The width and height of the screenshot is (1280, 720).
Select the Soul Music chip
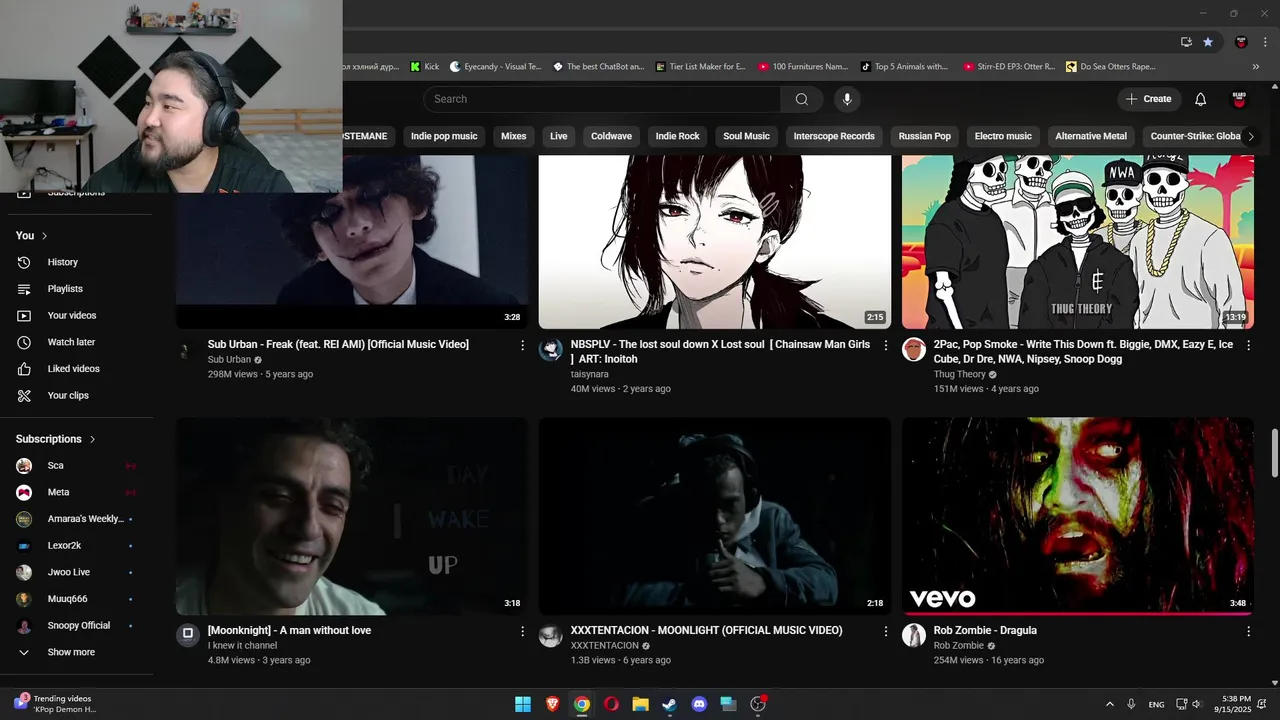746,136
